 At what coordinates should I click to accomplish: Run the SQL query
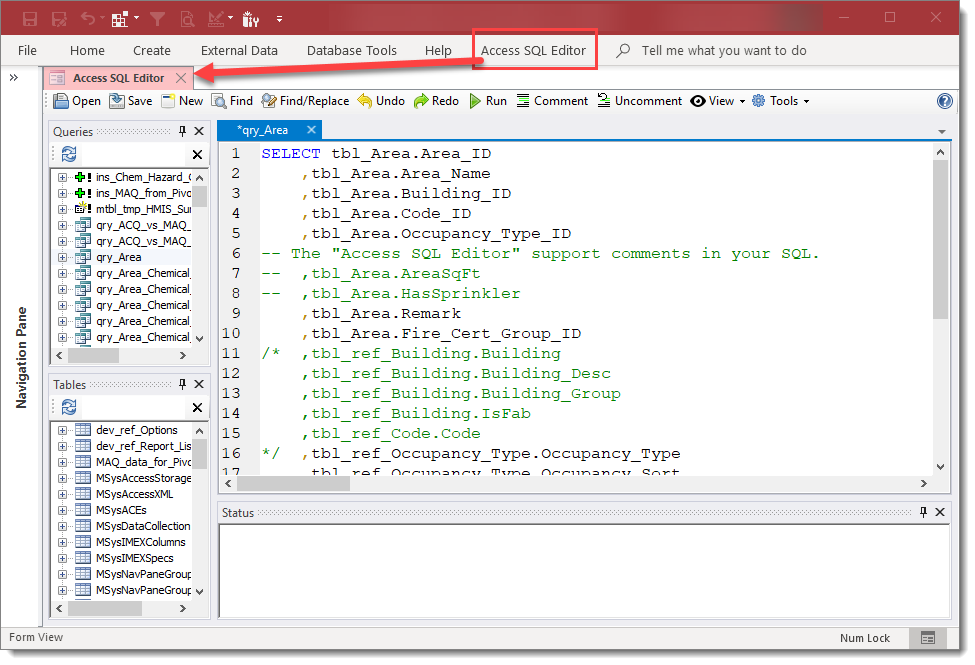click(488, 101)
